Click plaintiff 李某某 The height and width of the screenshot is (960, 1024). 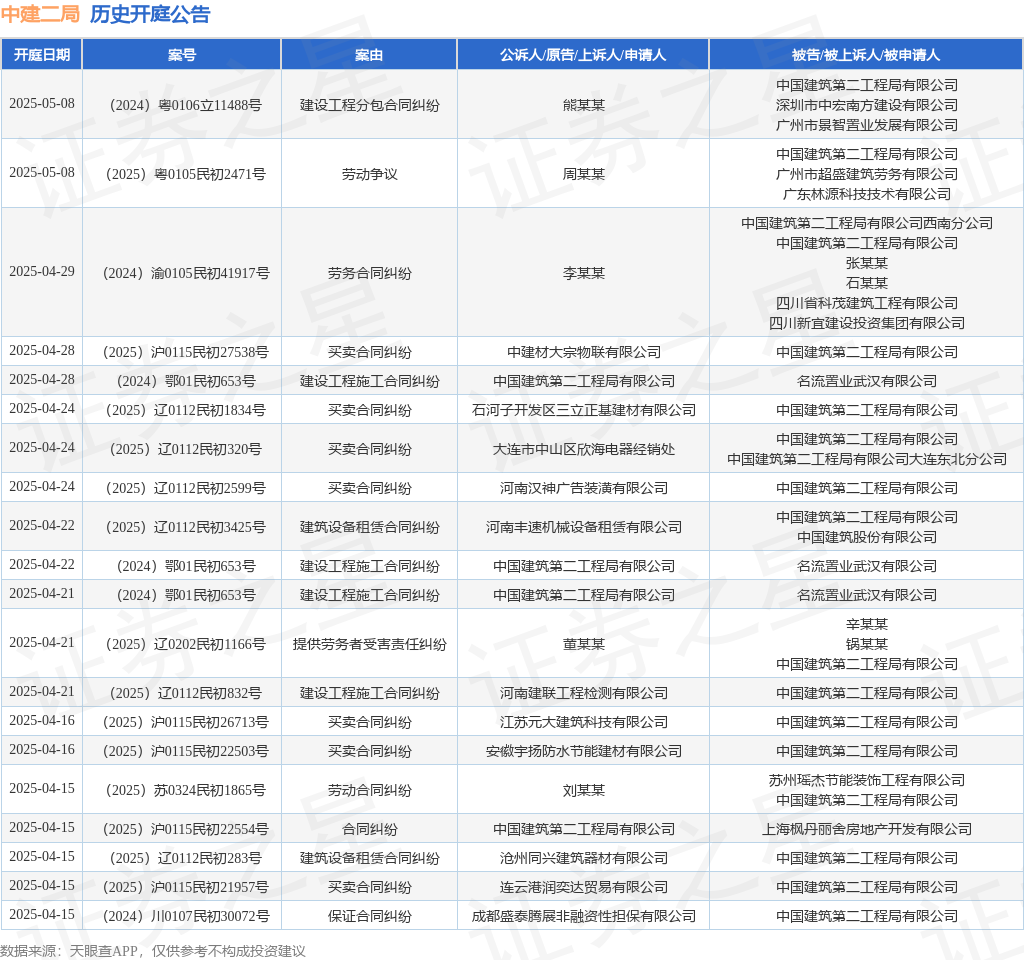coord(584,273)
